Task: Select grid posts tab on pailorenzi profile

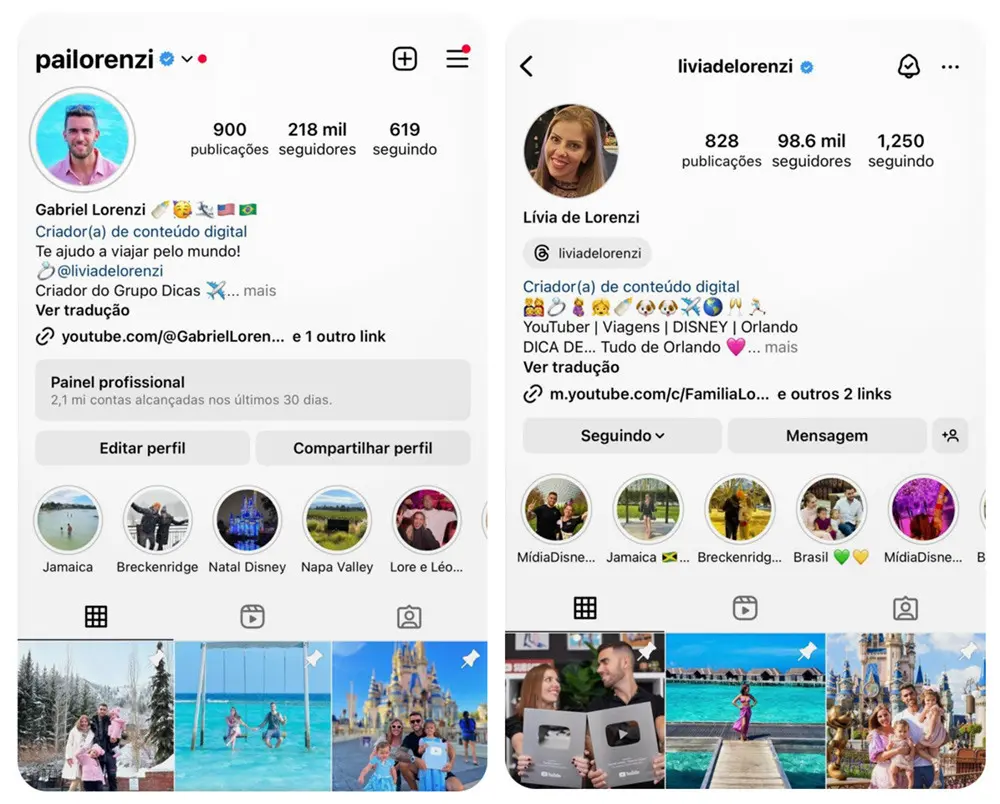Action: click(x=96, y=617)
